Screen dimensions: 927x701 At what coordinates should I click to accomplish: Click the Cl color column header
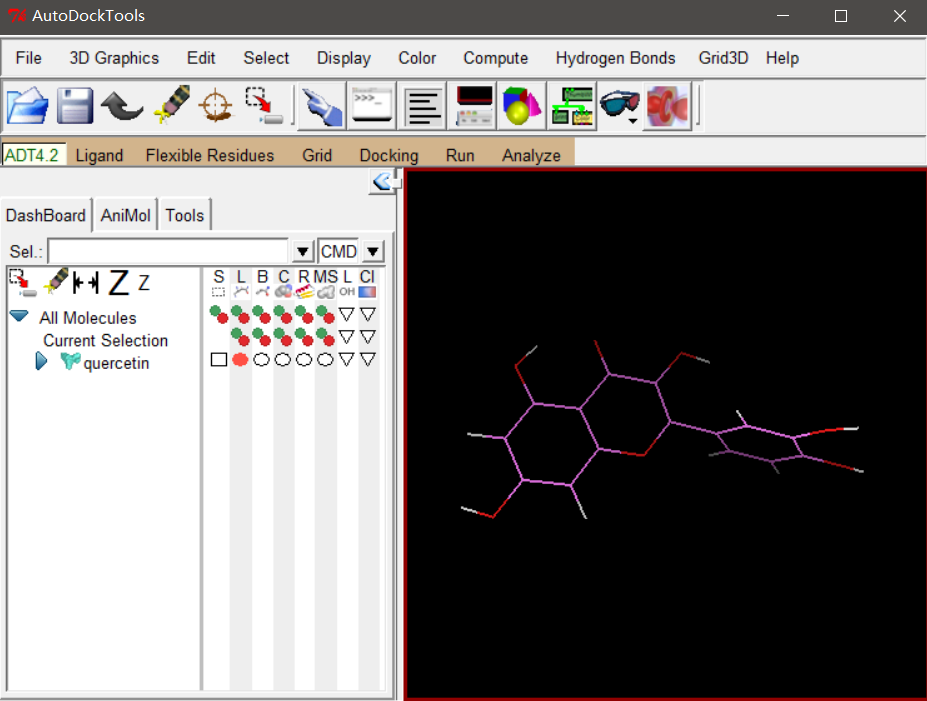(367, 283)
